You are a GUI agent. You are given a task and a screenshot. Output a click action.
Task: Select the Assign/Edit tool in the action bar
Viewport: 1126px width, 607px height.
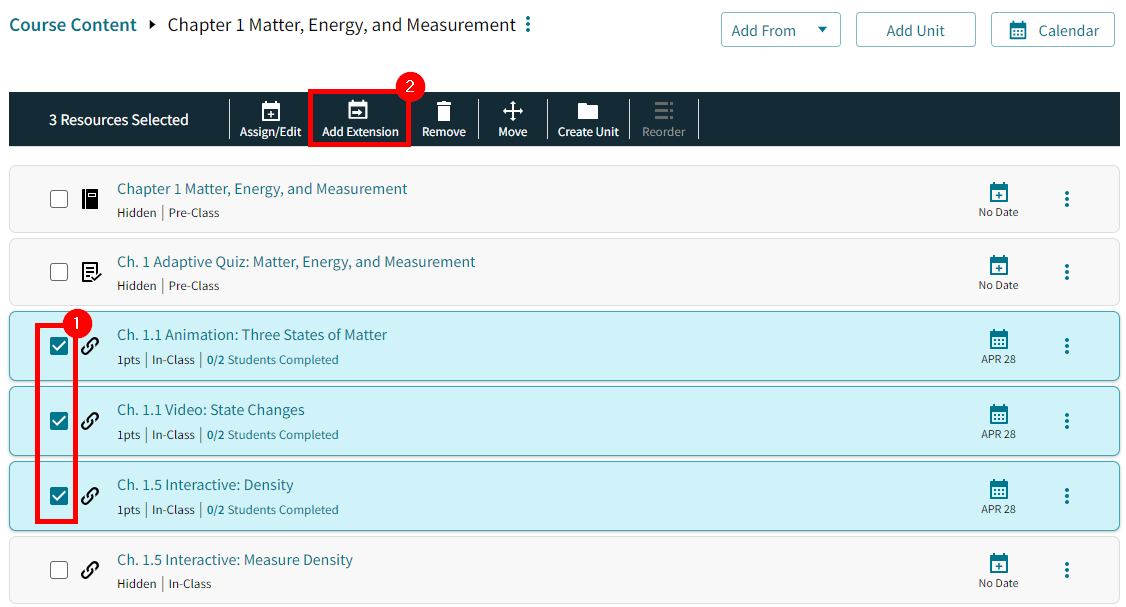point(269,119)
